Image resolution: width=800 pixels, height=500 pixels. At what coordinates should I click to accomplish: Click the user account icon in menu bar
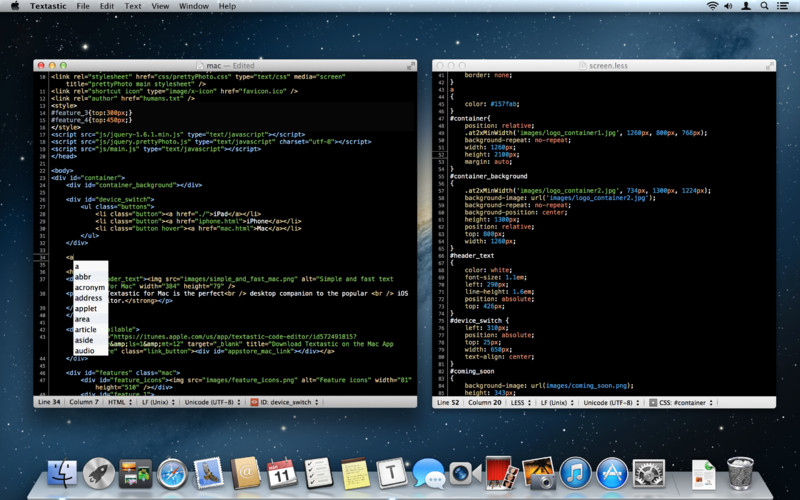746,6
